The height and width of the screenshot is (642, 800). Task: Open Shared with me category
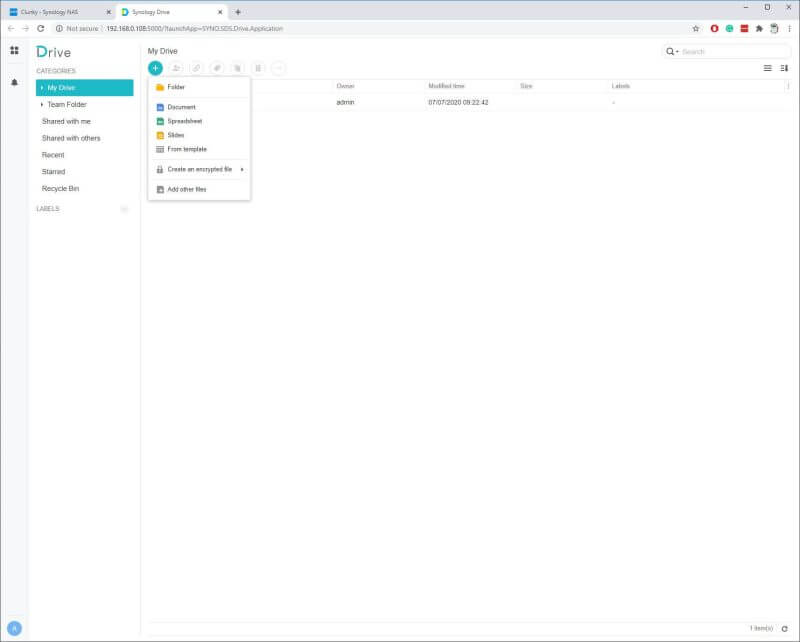pyautogui.click(x=66, y=121)
